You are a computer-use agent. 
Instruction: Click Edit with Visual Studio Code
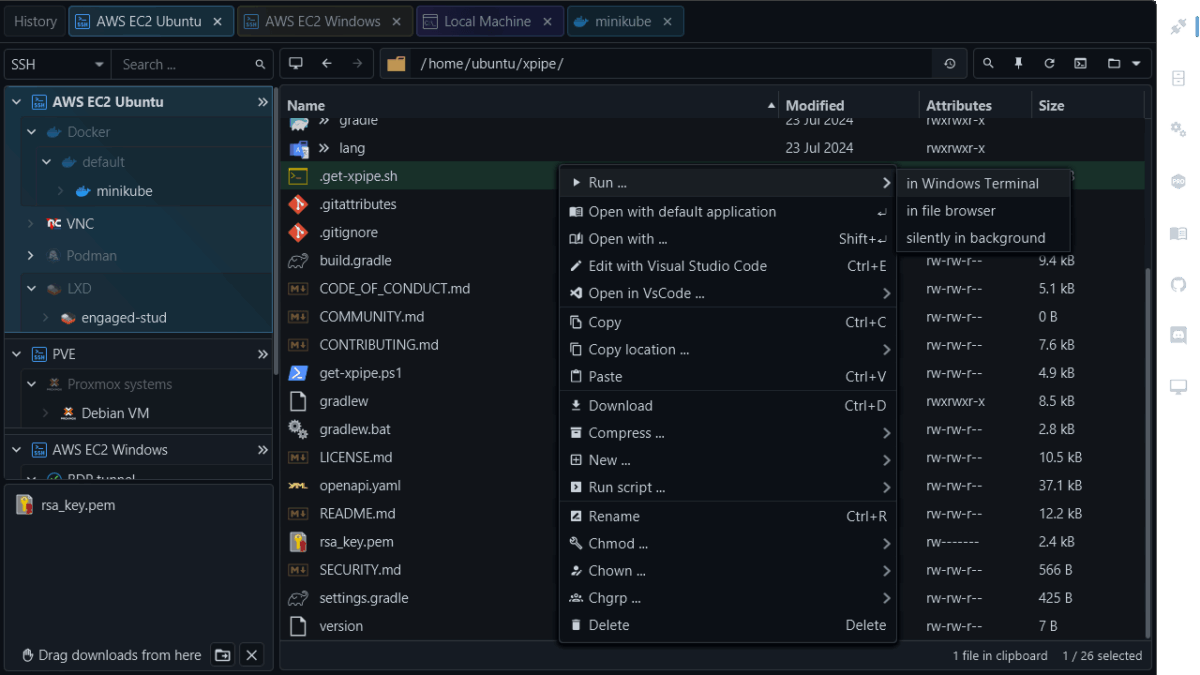coord(727,266)
